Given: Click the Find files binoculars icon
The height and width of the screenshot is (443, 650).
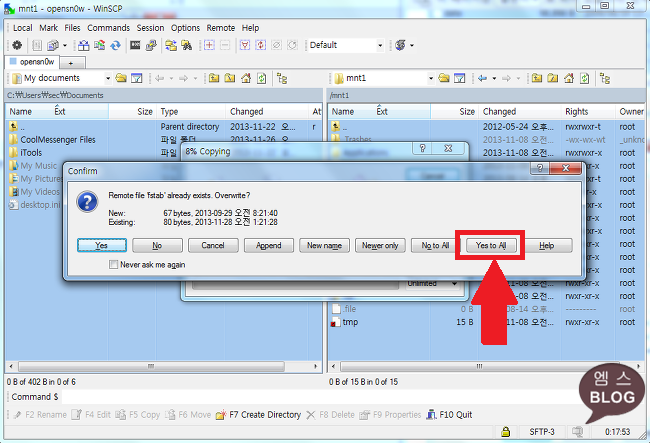Looking at the screenshot, I should click(187, 45).
